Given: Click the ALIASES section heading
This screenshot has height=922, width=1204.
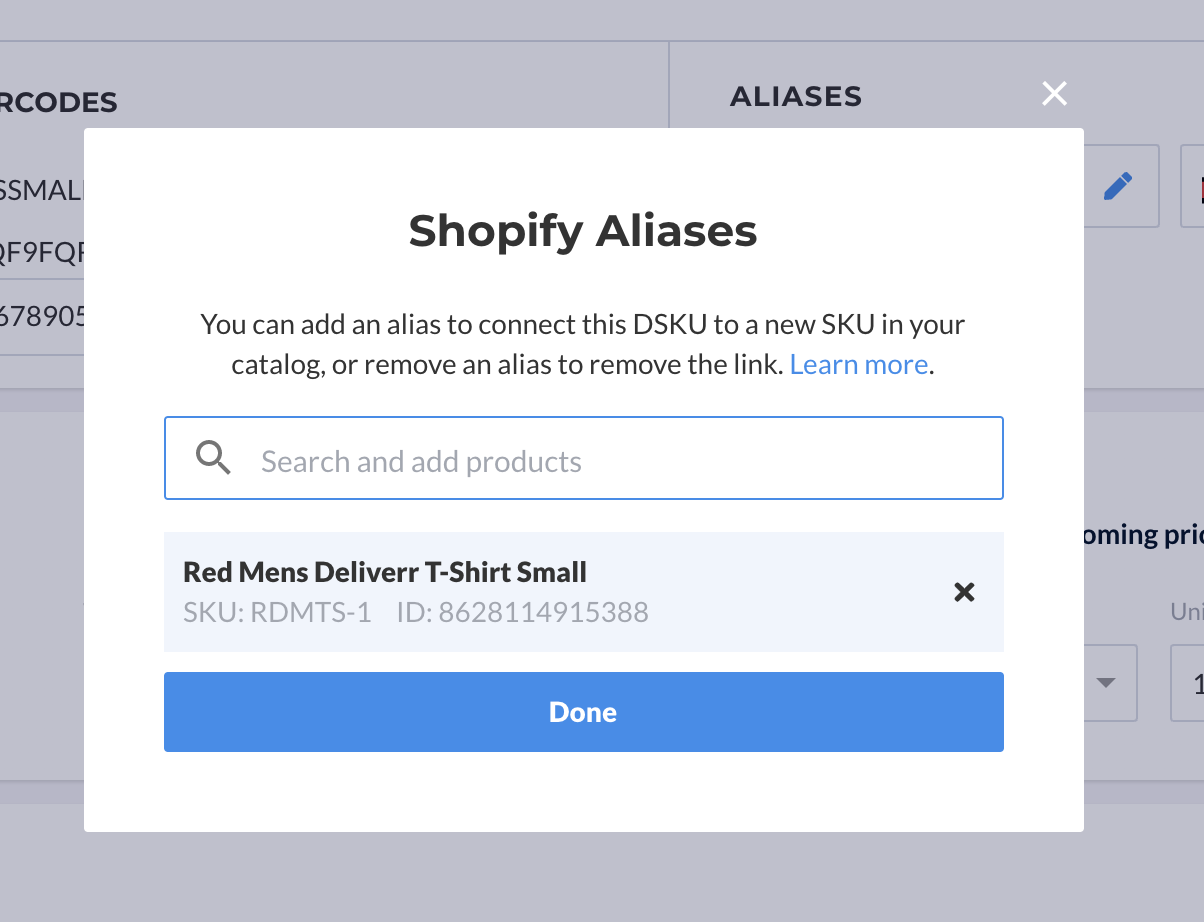Looking at the screenshot, I should point(796,96).
